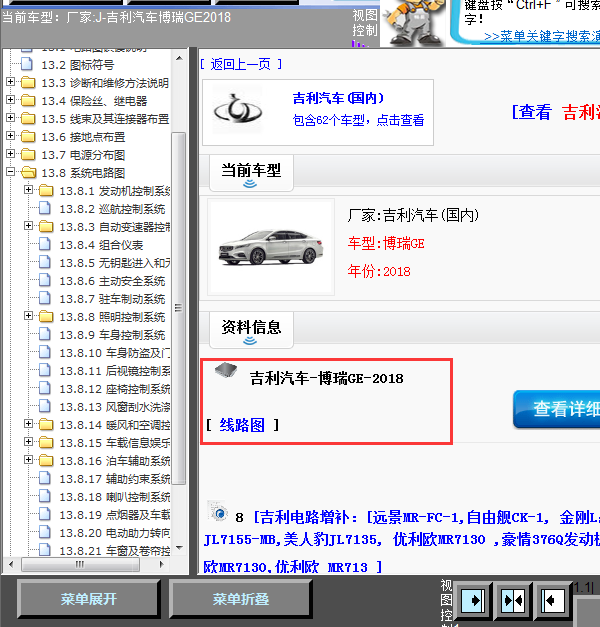Click the tree horizontal scrollbar thumb
600x627 pixels.
[80, 565]
